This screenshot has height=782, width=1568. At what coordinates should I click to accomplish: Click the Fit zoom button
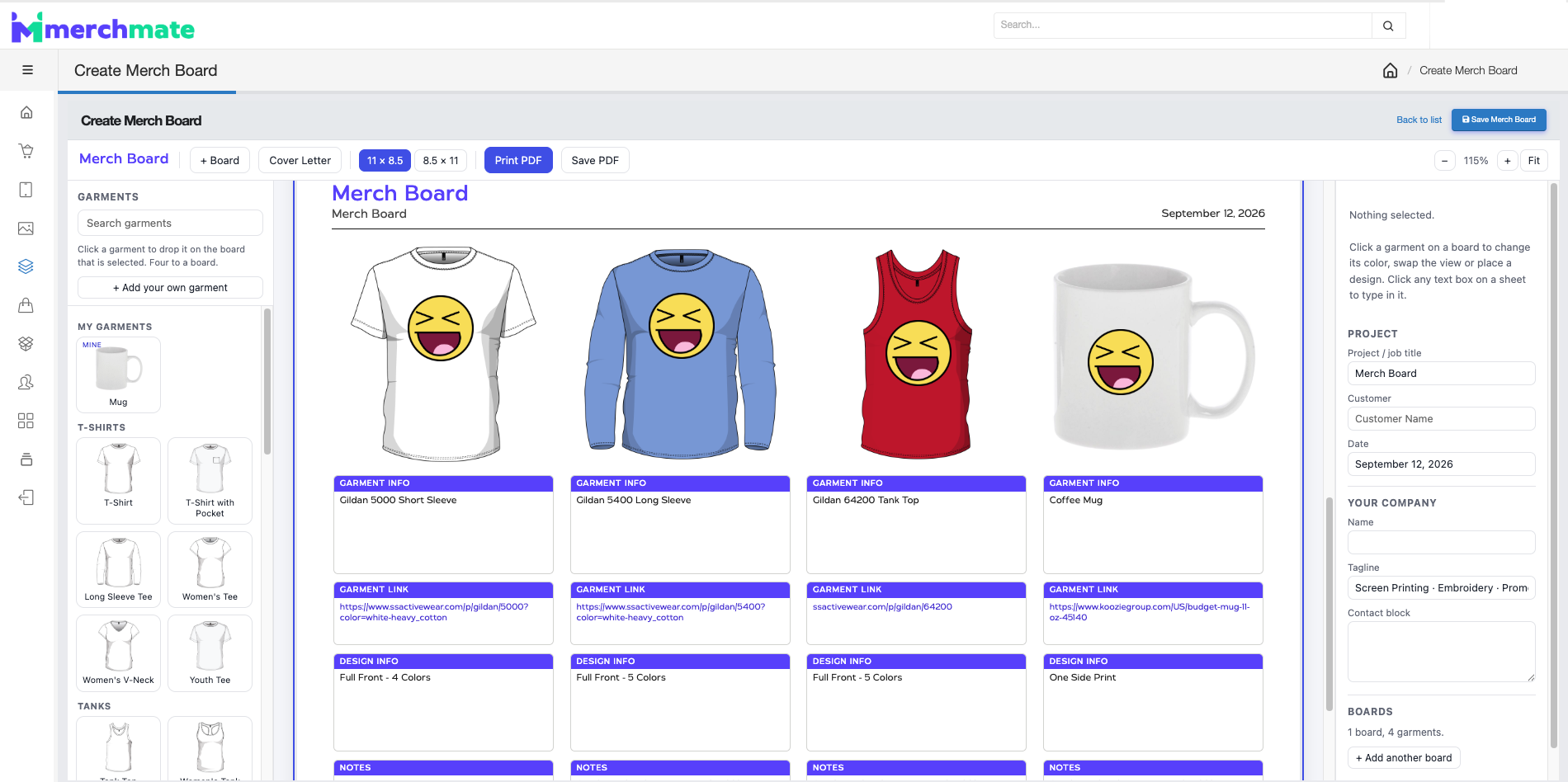1534,161
